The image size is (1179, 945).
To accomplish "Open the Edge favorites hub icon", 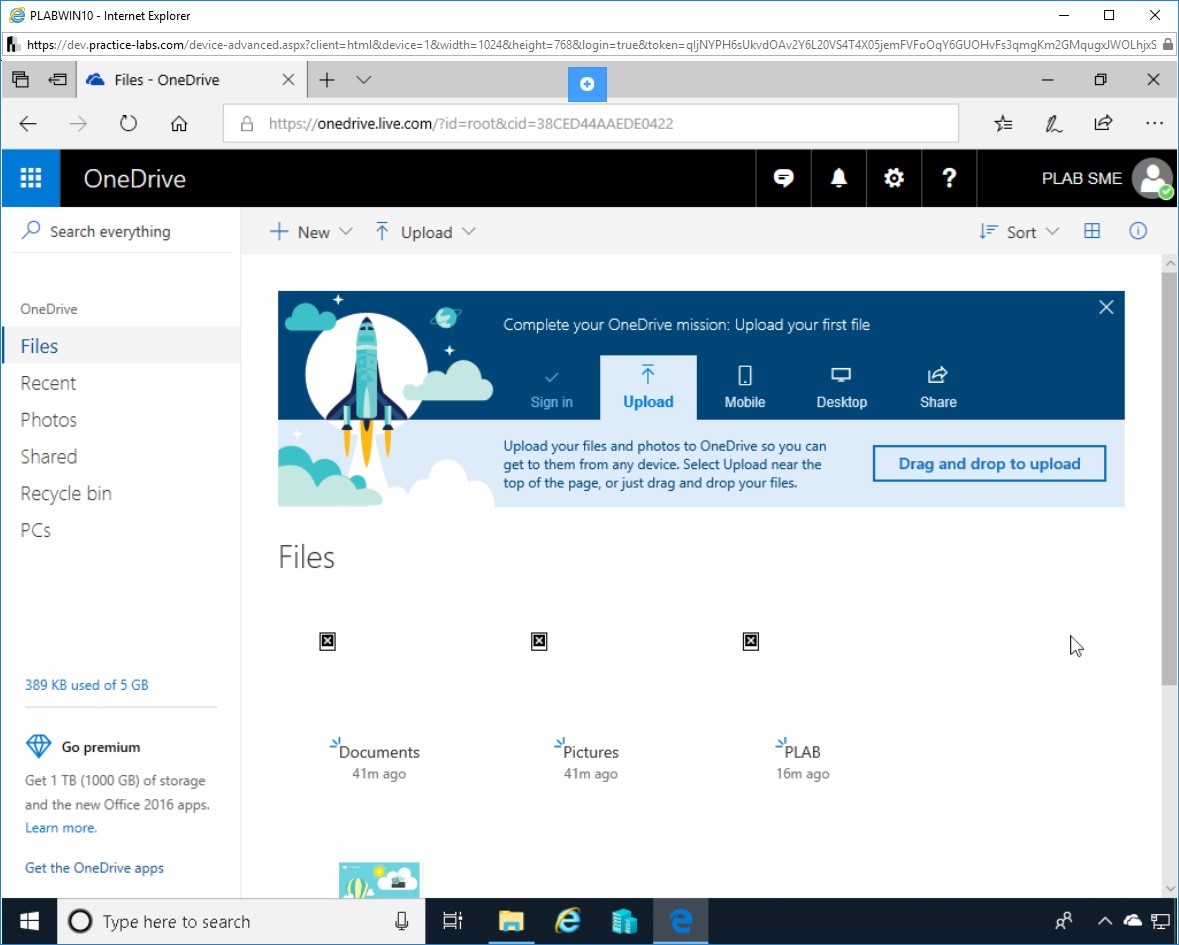I will point(1003,123).
